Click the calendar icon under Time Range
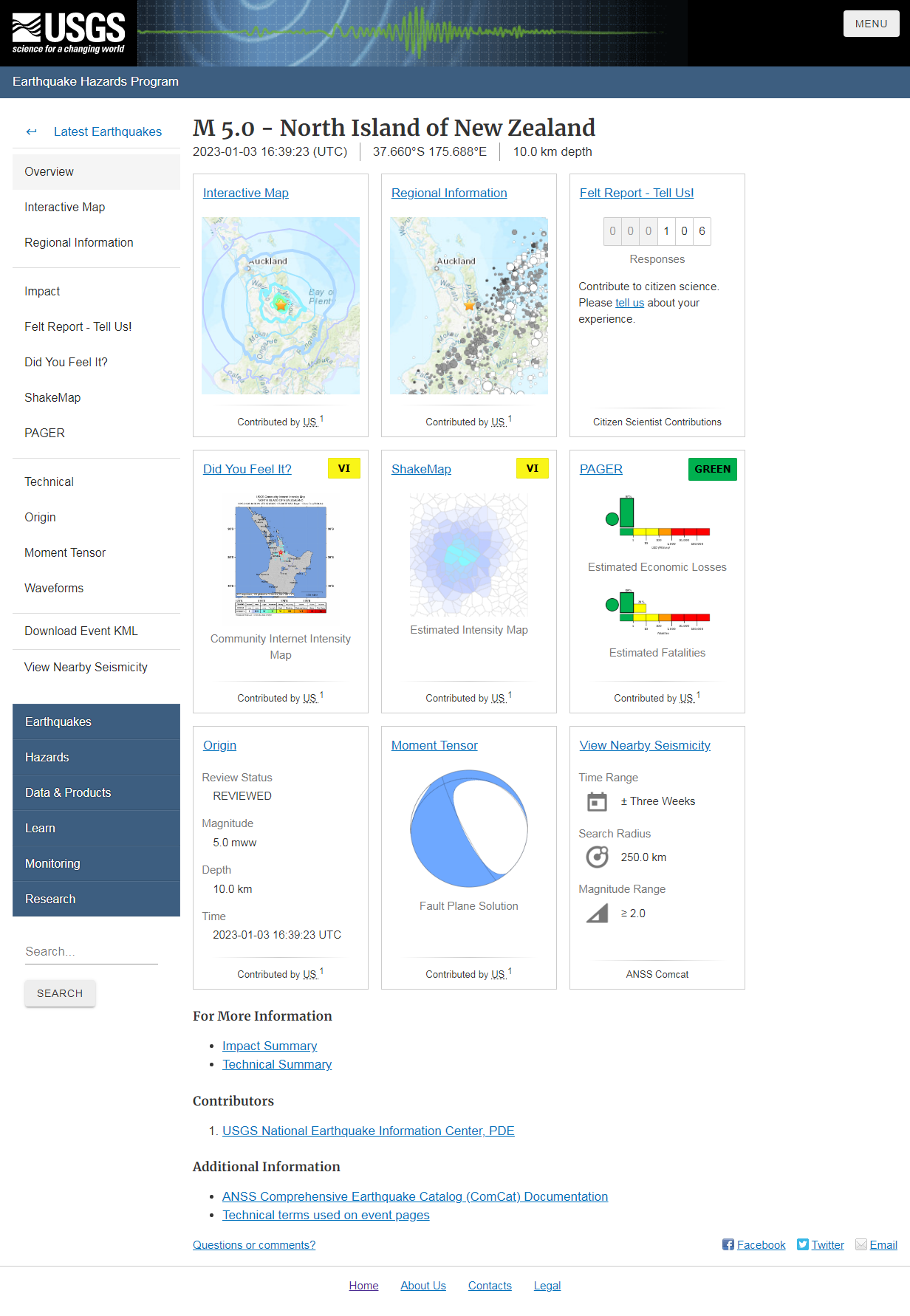Viewport: 910px width, 1316px height. [597, 801]
